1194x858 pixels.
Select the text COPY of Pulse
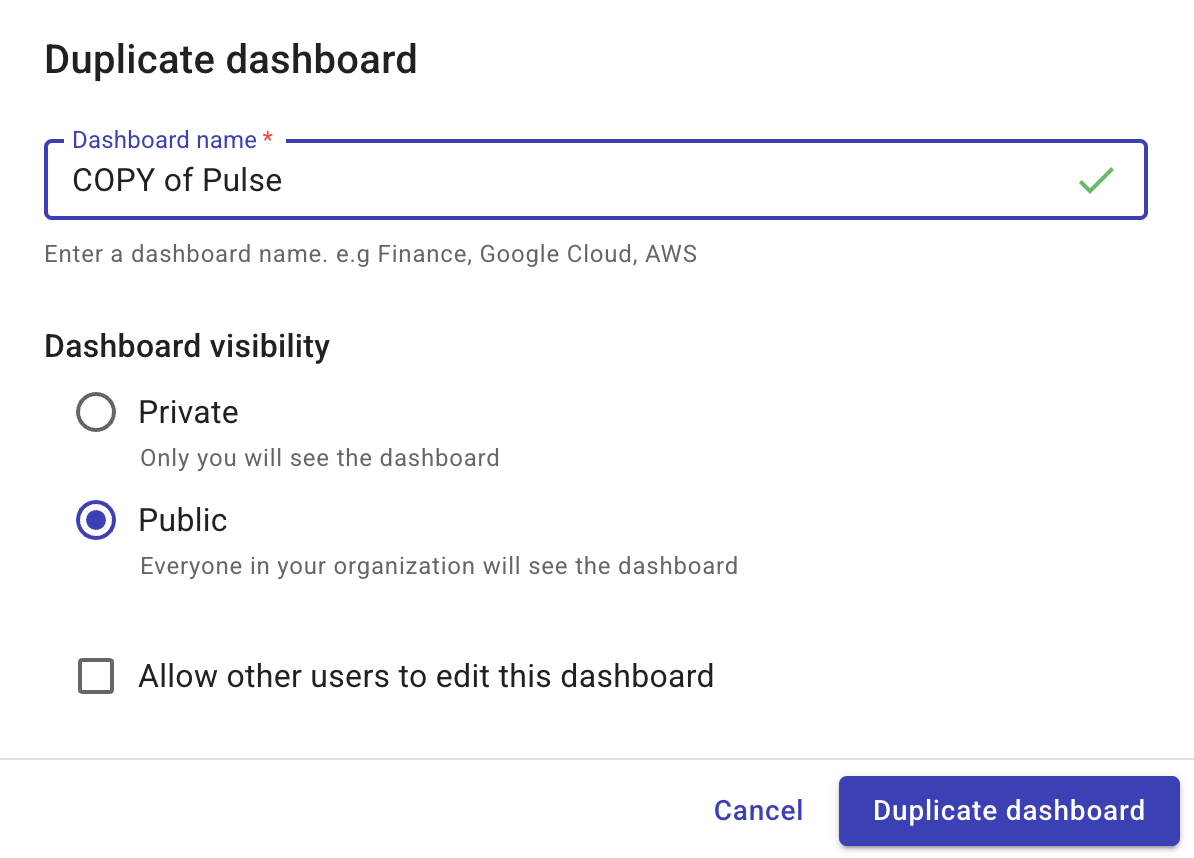click(177, 180)
